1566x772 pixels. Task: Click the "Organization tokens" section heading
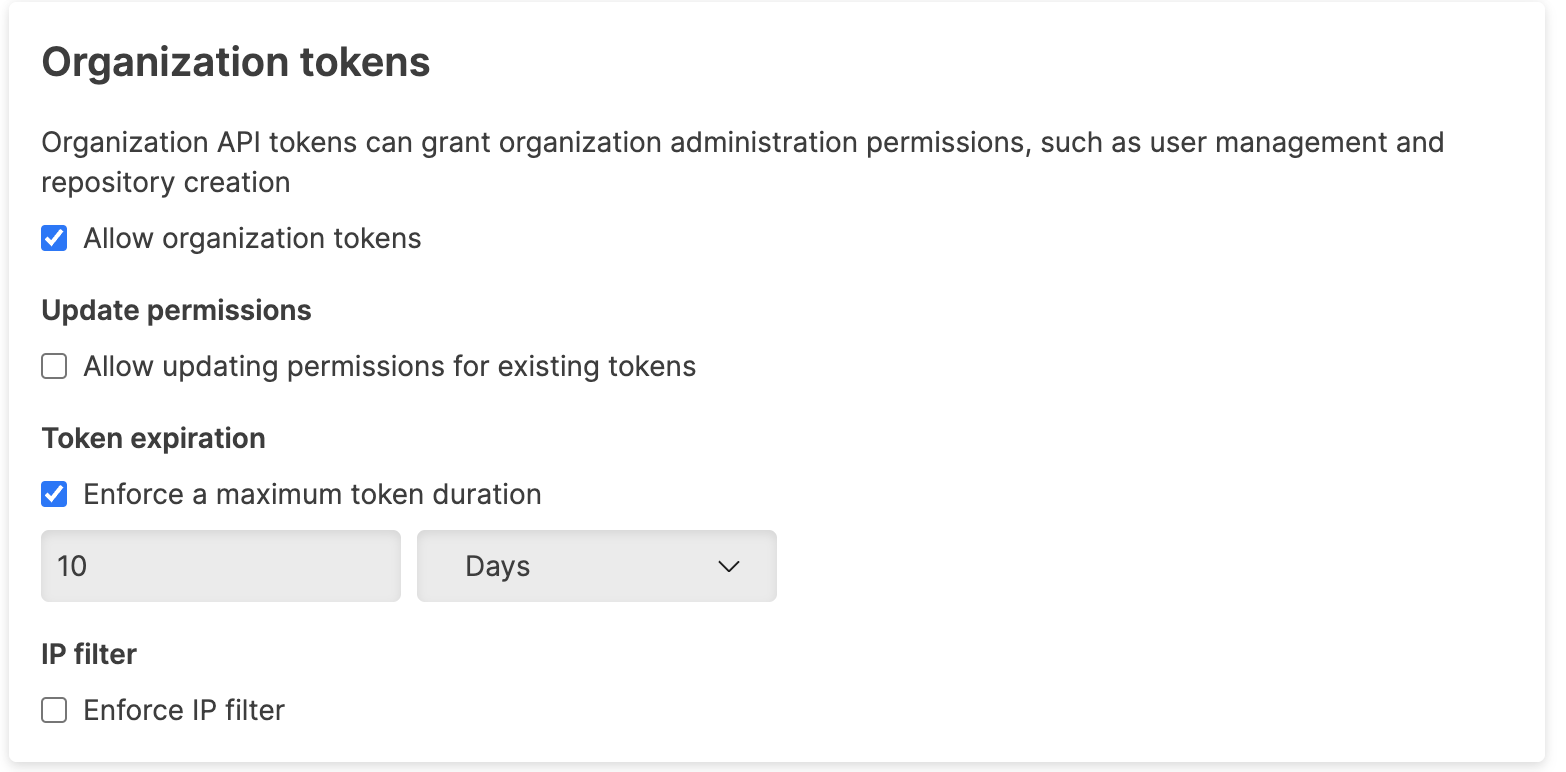click(236, 63)
